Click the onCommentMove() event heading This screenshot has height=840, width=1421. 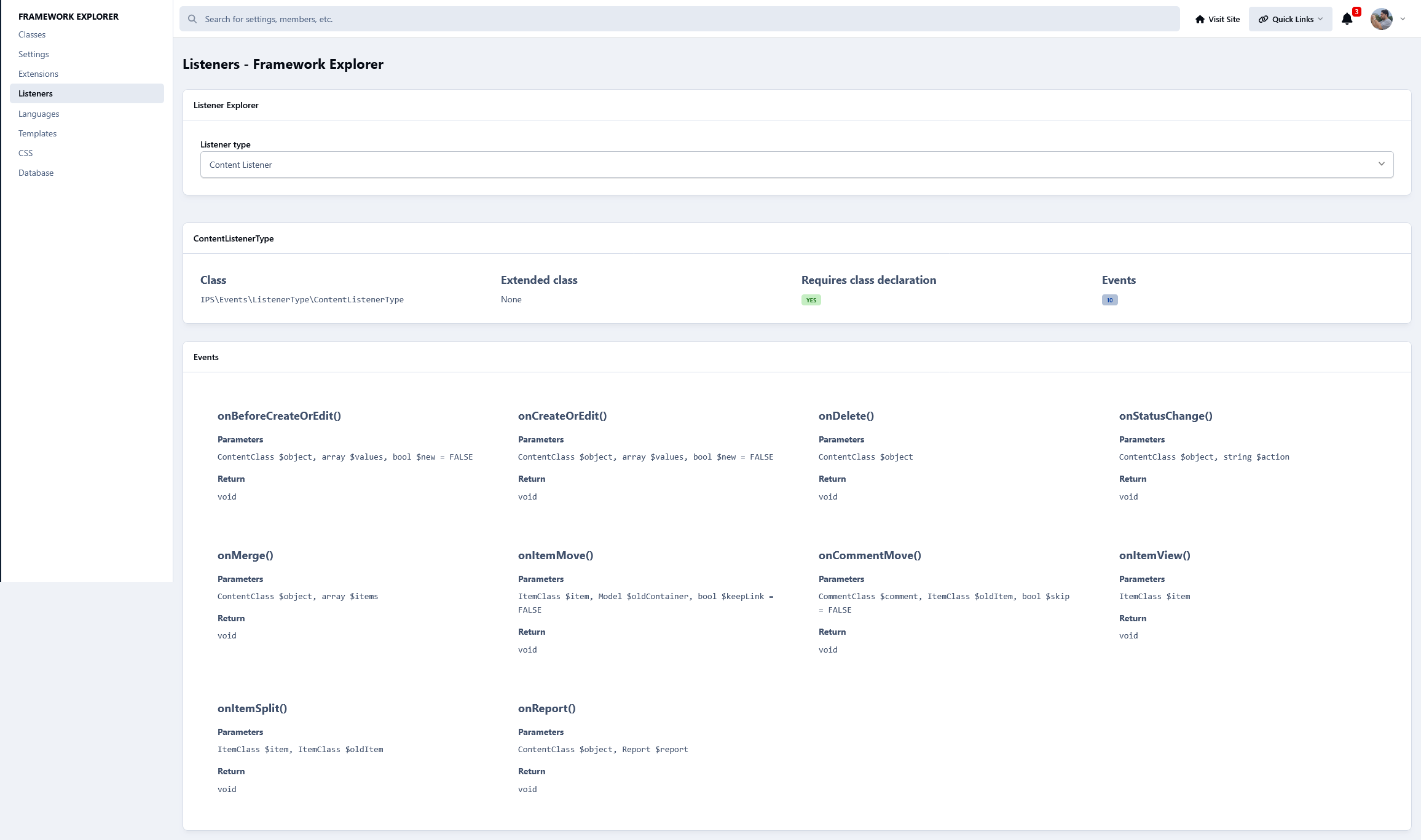coord(870,555)
